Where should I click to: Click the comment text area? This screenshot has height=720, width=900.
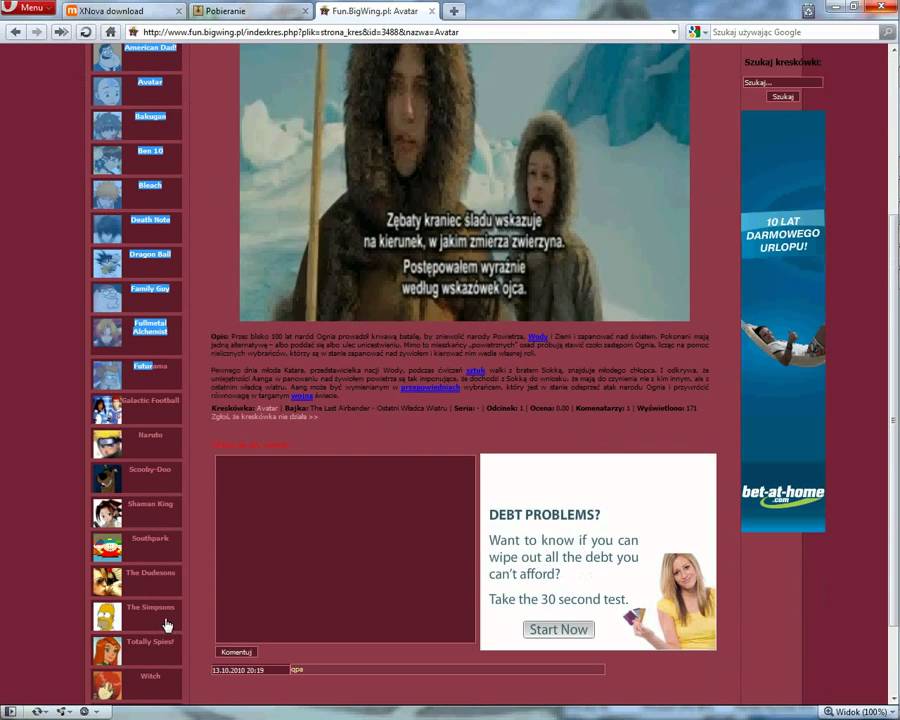346,549
